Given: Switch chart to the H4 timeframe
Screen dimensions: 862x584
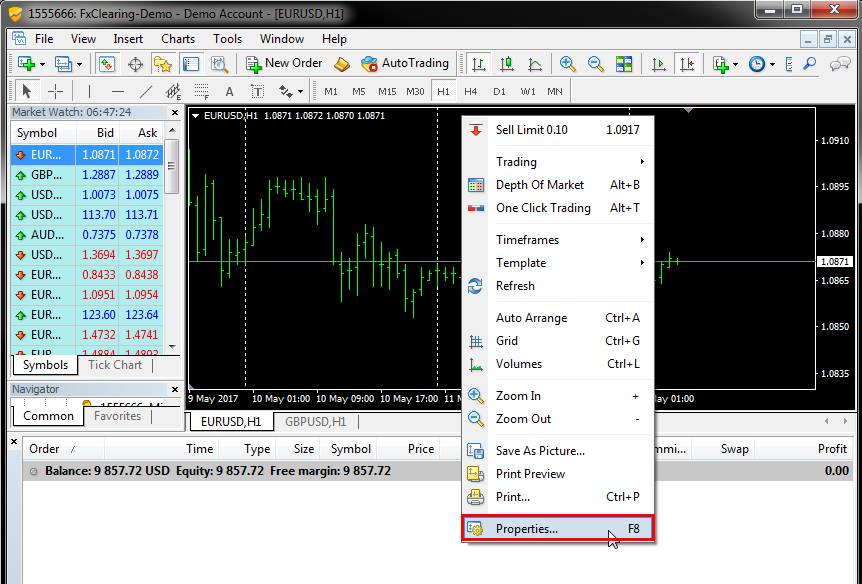Looking at the screenshot, I should (471, 91).
